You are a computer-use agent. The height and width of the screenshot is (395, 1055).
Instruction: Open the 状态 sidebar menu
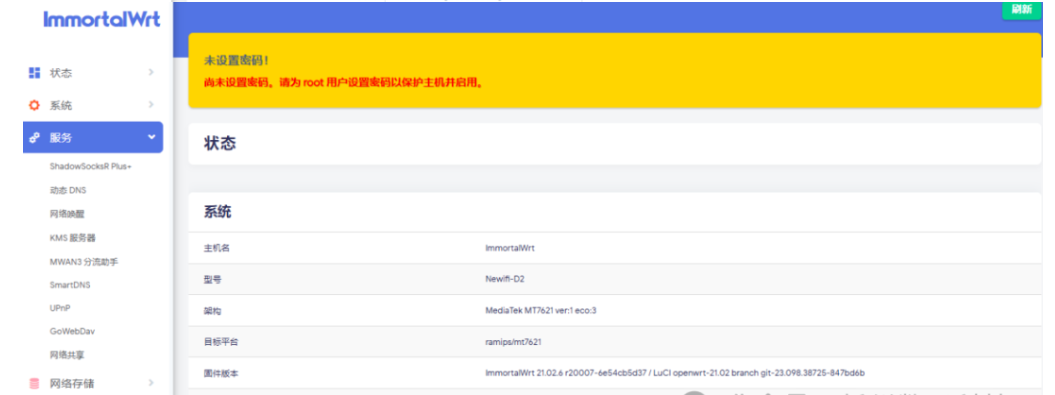tap(93, 73)
